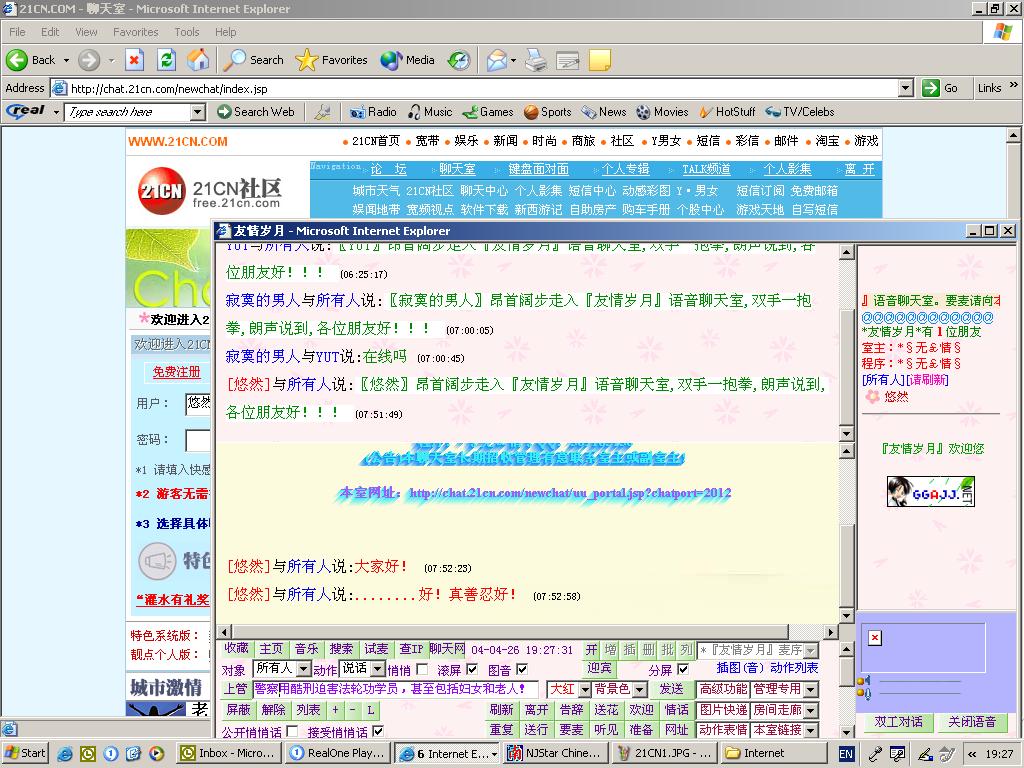Click the Start button
This screenshot has width=1024, height=768.
click(x=25, y=754)
